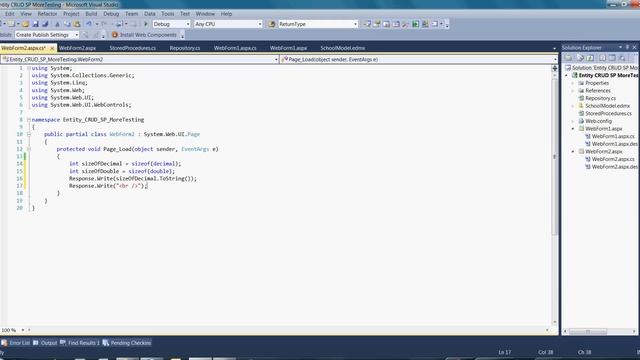Click the Cut toolbar icon
Image resolution: width=640 pixels, height=360 pixels.
[x=57, y=24]
